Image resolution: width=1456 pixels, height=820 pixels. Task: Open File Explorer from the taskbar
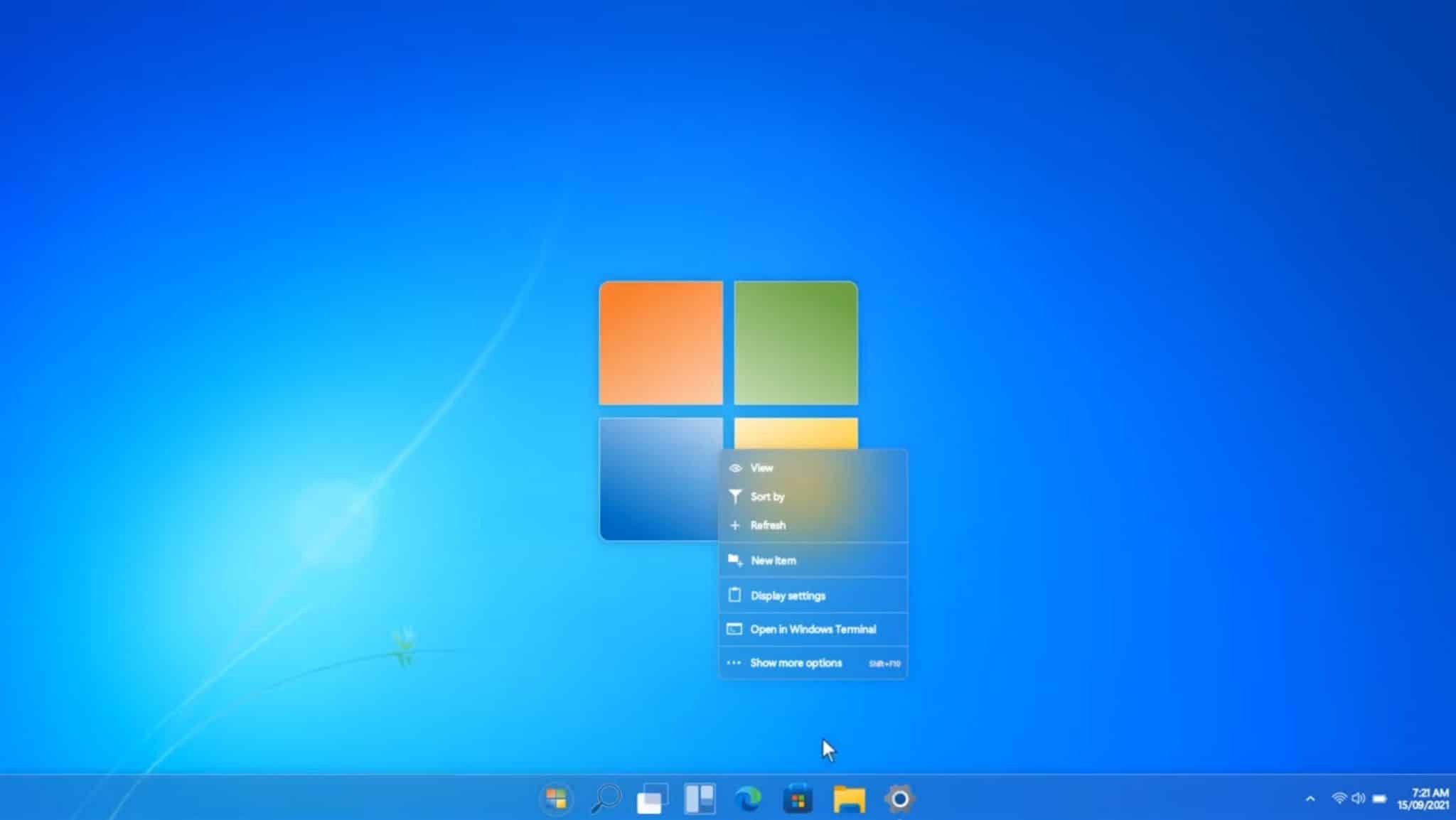[x=847, y=799]
